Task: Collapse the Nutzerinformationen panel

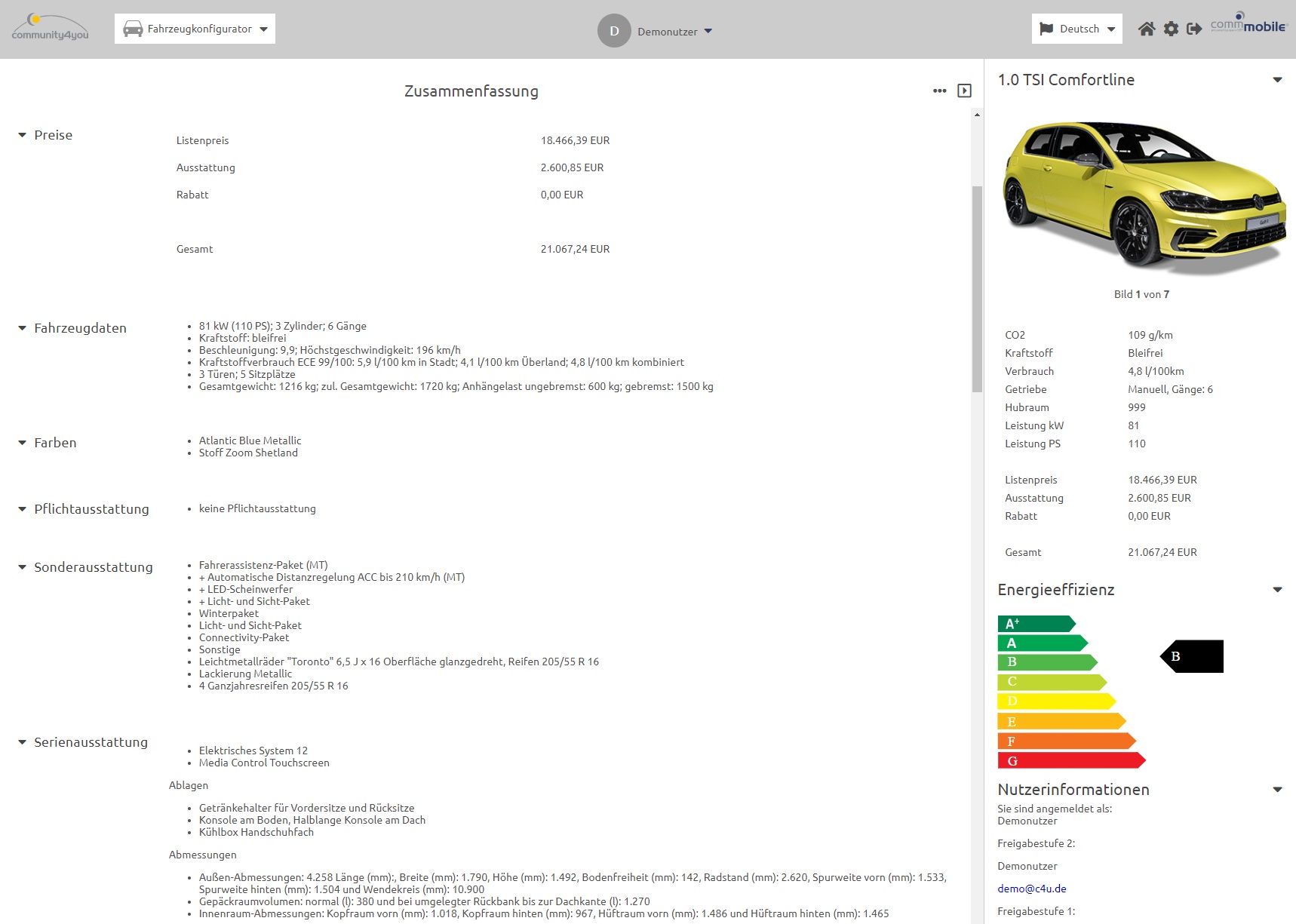Action: click(1277, 790)
